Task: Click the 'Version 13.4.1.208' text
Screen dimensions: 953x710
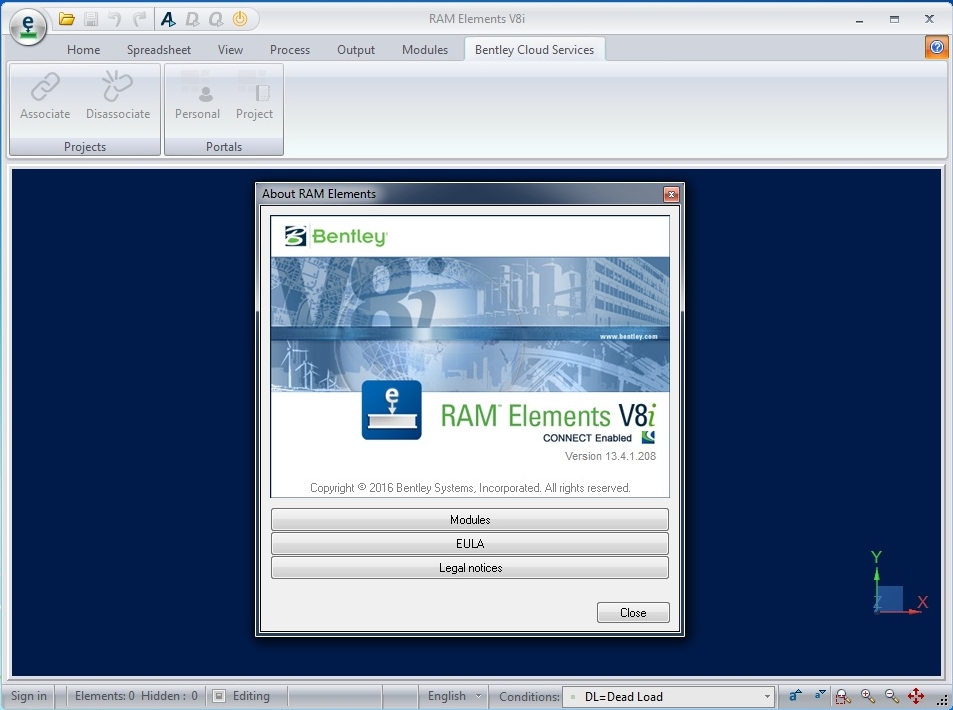Action: (610, 456)
